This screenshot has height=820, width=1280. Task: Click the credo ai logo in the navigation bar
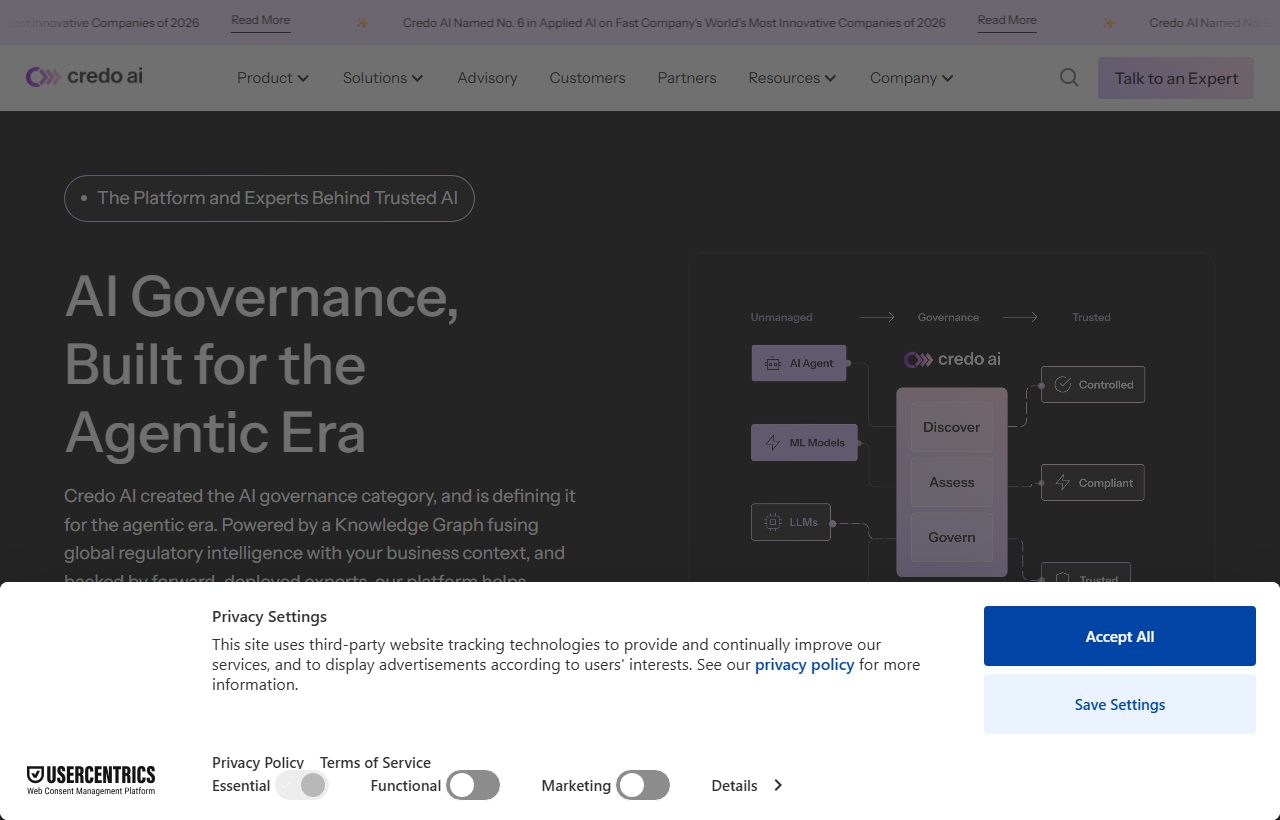pos(84,77)
